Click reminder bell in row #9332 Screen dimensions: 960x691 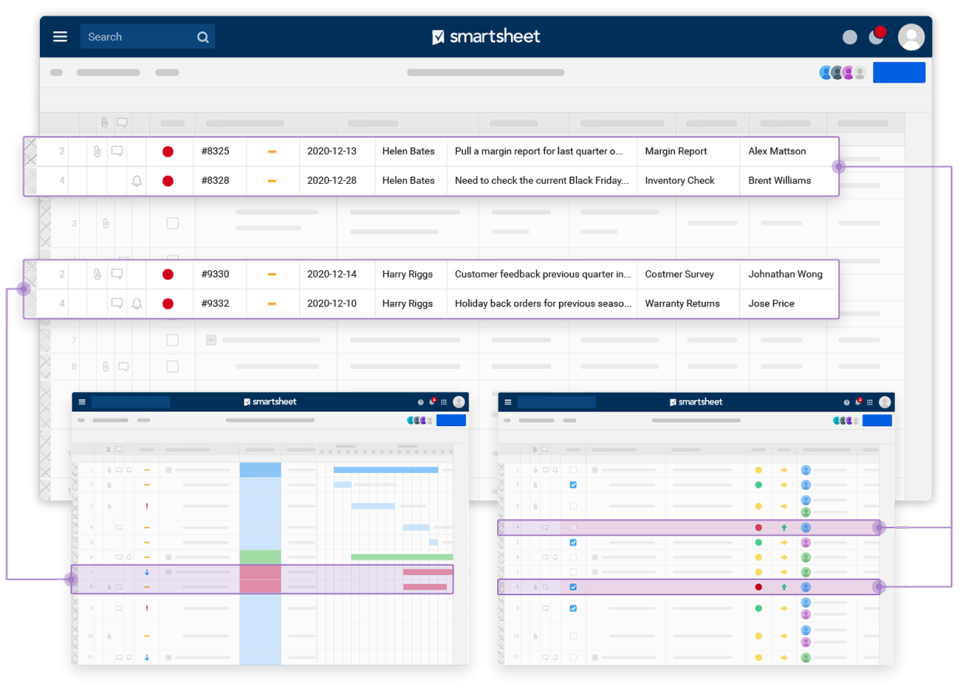click(x=137, y=304)
